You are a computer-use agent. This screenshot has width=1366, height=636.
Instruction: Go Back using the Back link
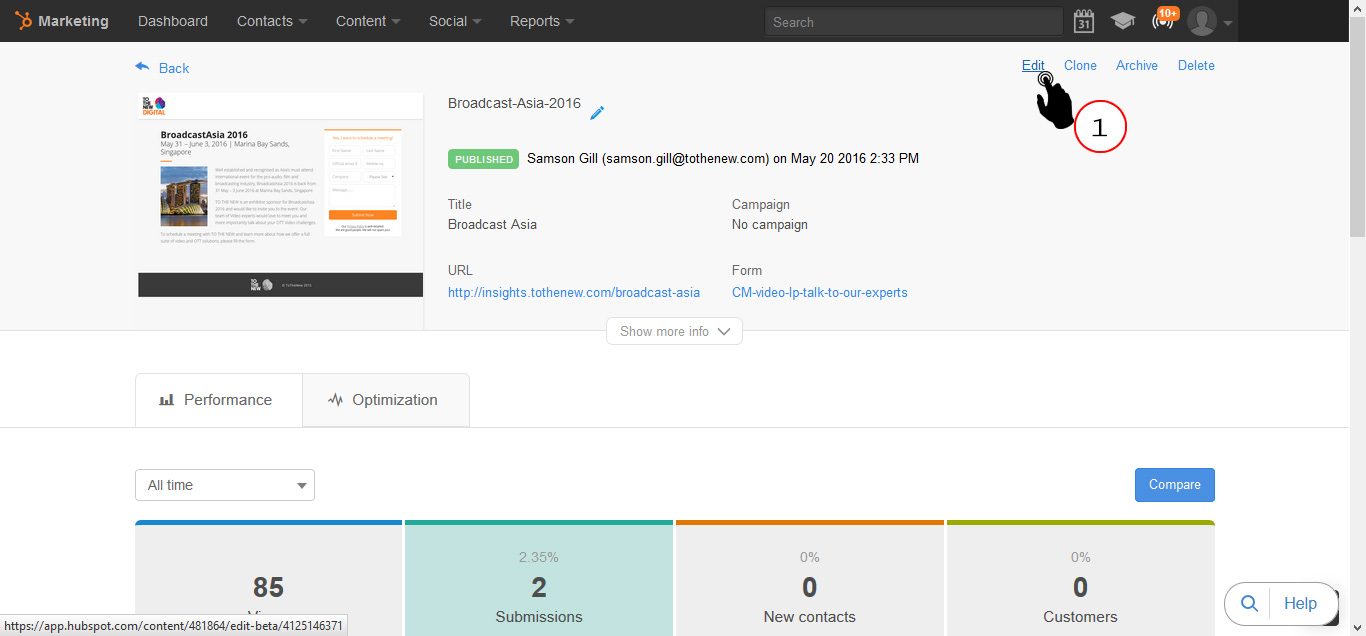click(x=174, y=68)
